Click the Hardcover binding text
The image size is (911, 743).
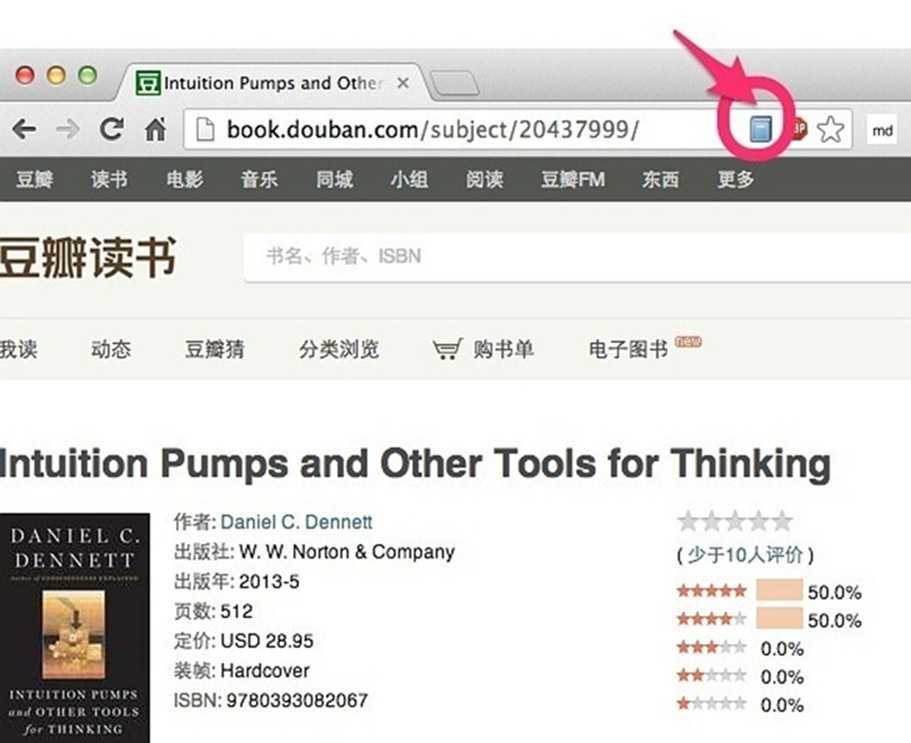[x=266, y=671]
